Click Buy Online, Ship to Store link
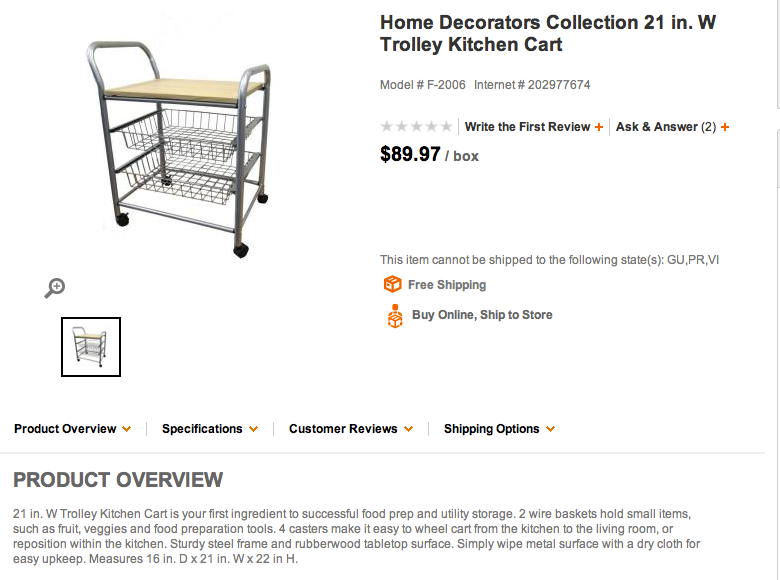780x580 pixels. pos(482,315)
